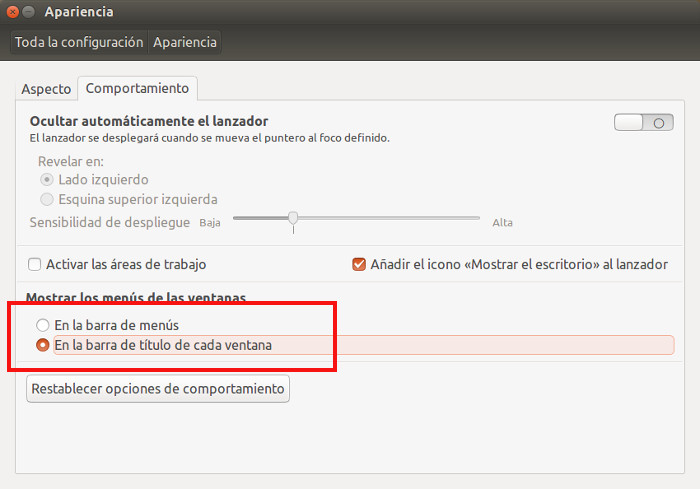Click the Apariencia breadcrumb button
Viewport: 700px width, 489px height.
point(185,42)
